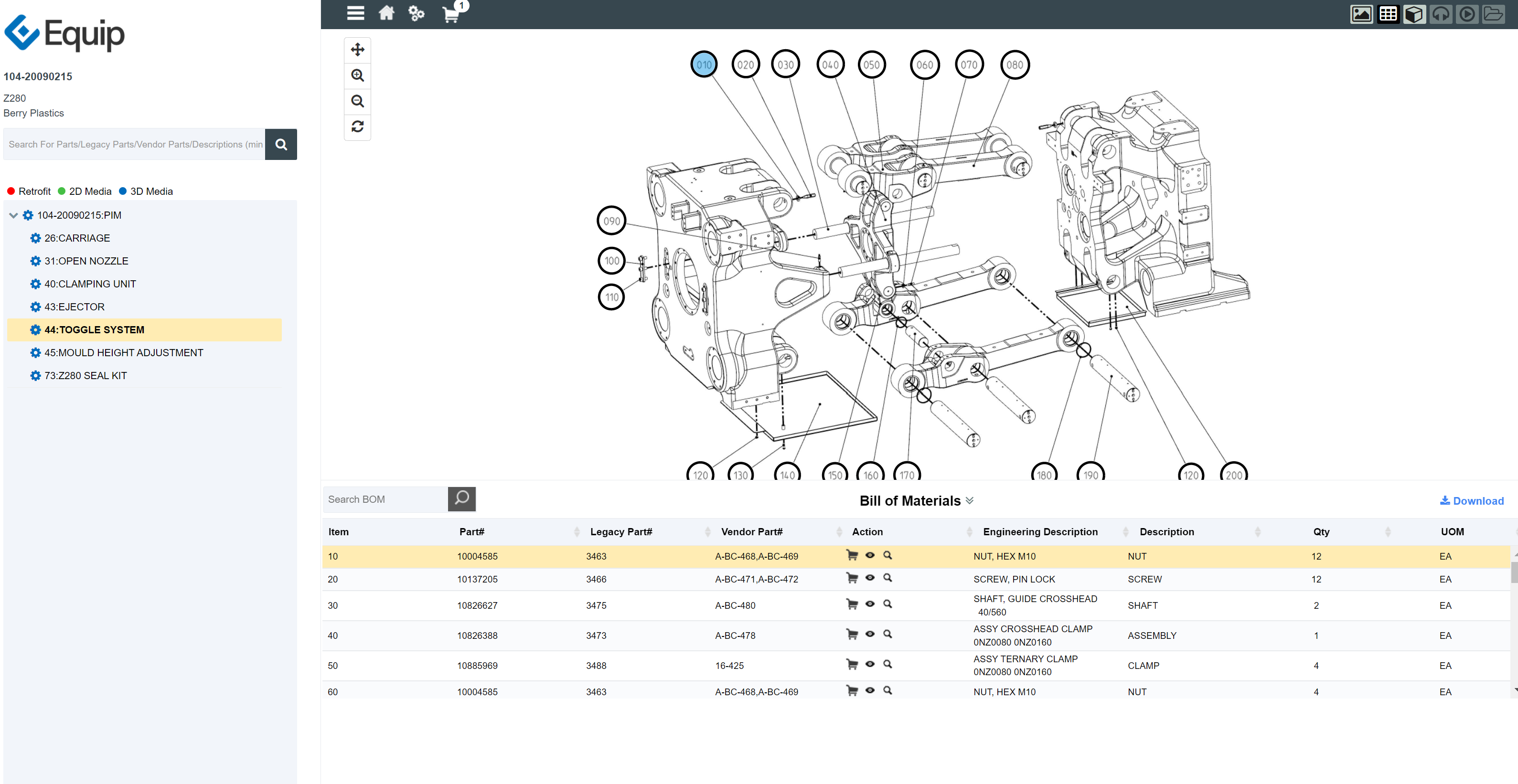This screenshot has width=1518, height=784.
Task: Open the 3D model view cube icon
Action: point(1414,13)
